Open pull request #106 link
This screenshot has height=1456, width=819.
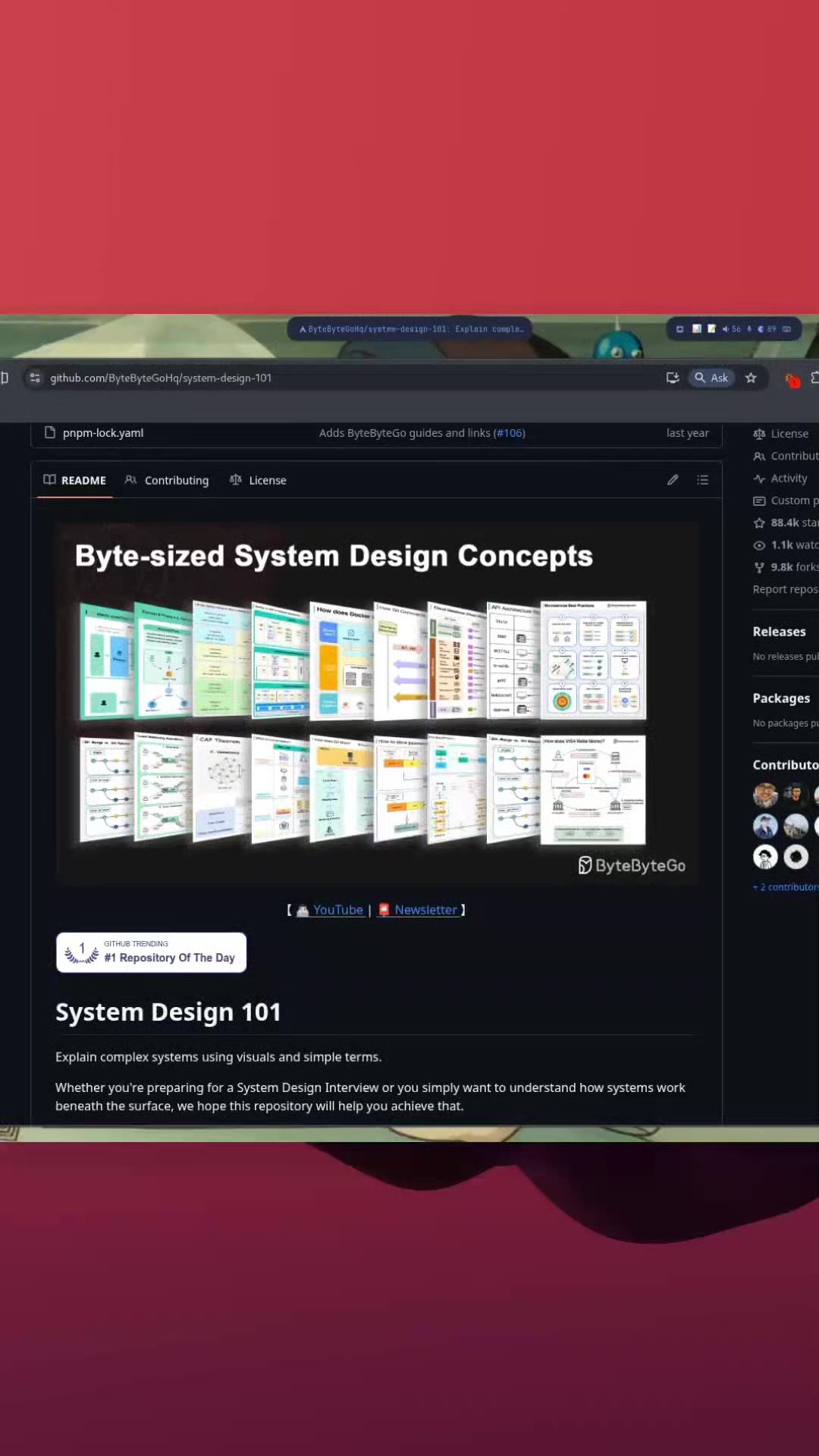point(510,433)
